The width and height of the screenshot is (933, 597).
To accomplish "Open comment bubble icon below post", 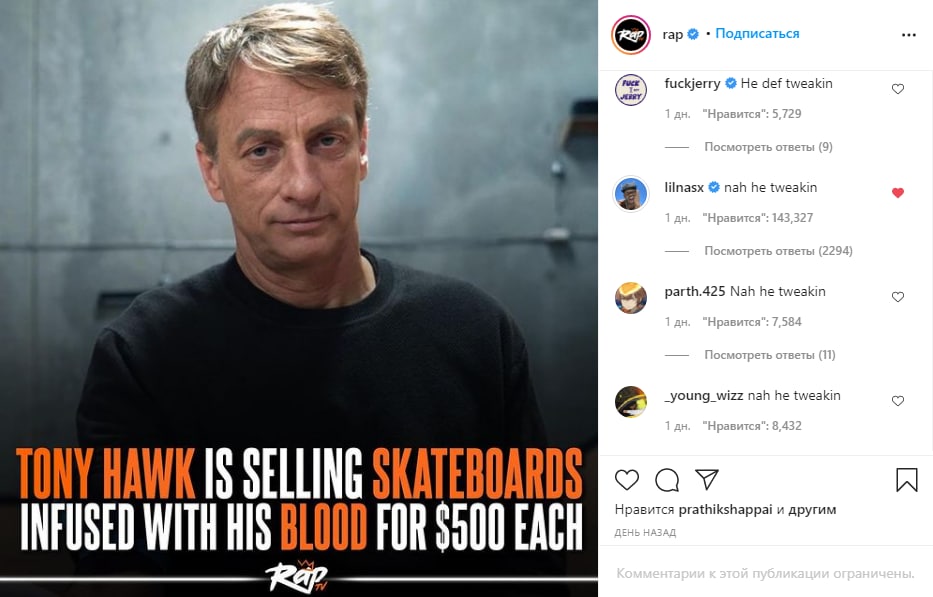I will pos(667,480).
